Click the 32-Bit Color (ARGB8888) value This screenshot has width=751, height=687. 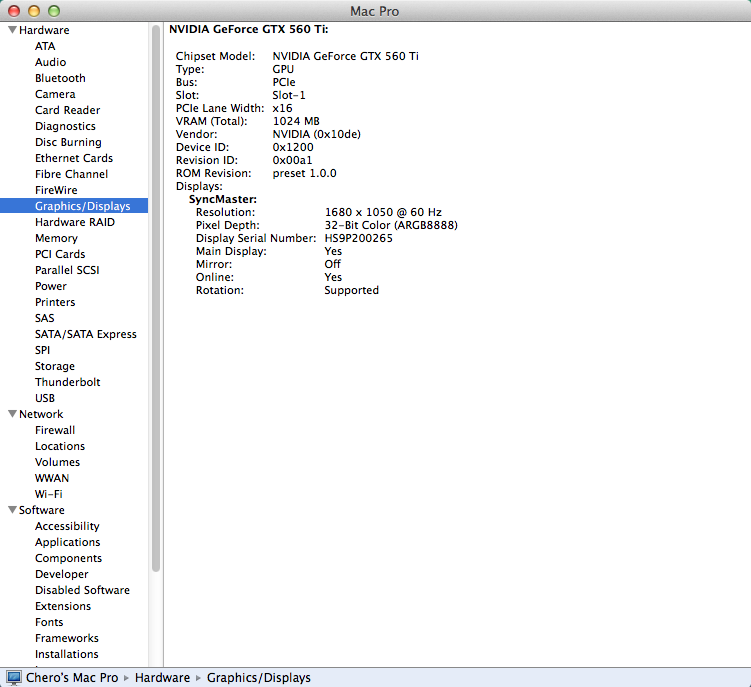tap(391, 225)
